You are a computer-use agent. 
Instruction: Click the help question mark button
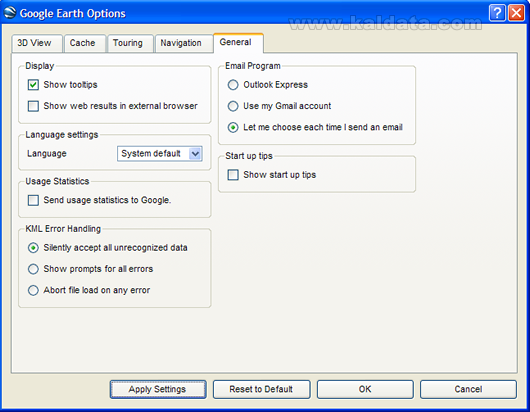click(x=497, y=13)
